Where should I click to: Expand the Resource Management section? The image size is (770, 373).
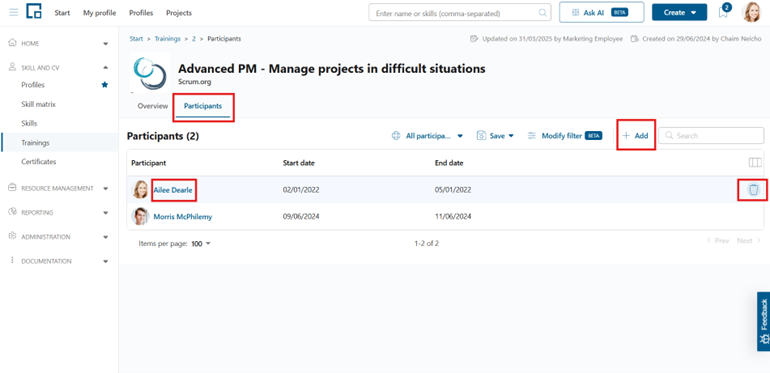[x=106, y=188]
